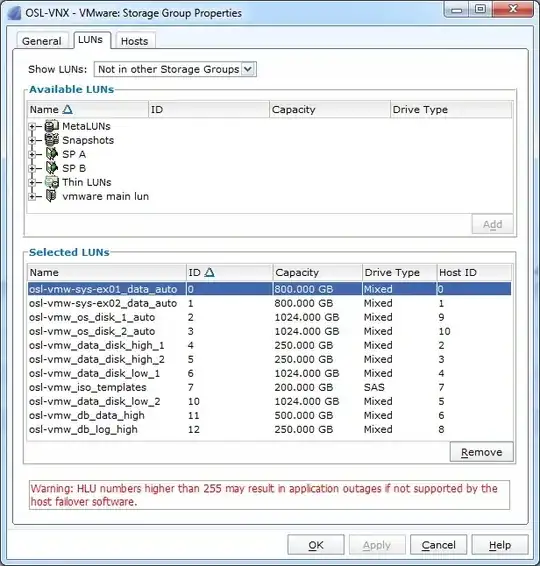Select MetaLUNs tree item label
The width and height of the screenshot is (540, 566).
(86, 126)
